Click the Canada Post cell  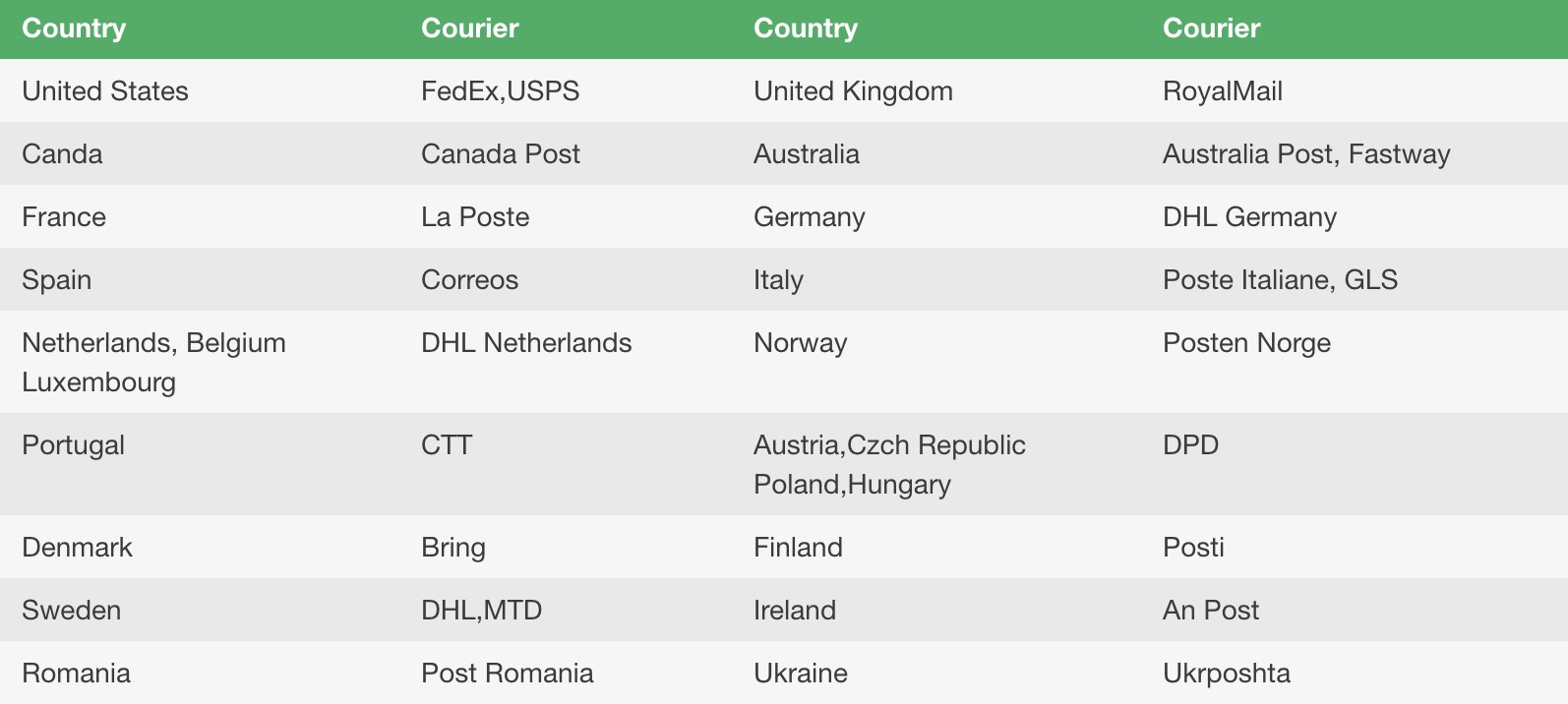(x=501, y=154)
